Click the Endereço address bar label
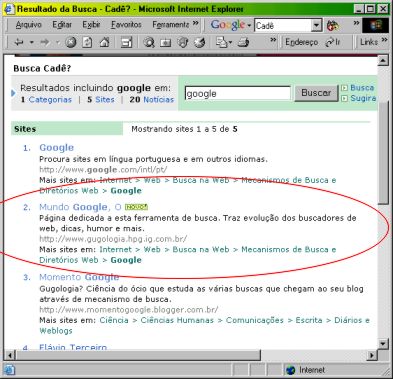Screen dimensions: 393x379 (x=301, y=42)
